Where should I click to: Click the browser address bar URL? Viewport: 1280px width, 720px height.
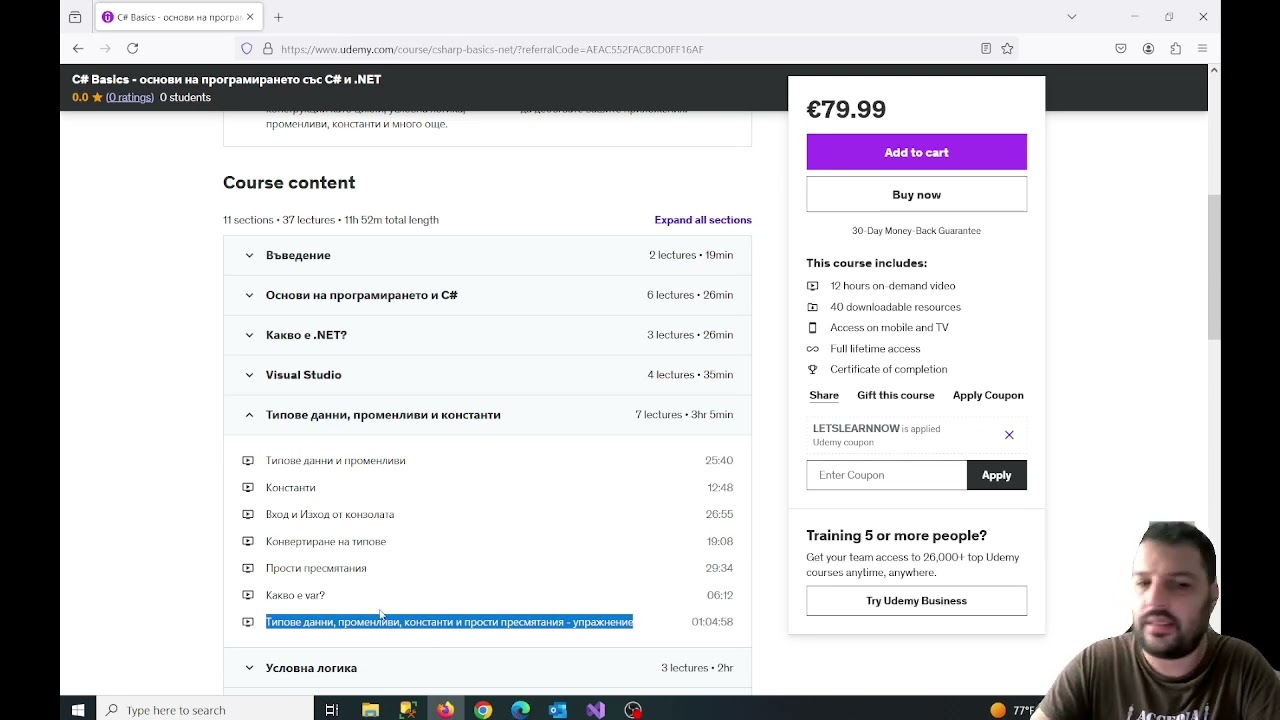(x=492, y=49)
